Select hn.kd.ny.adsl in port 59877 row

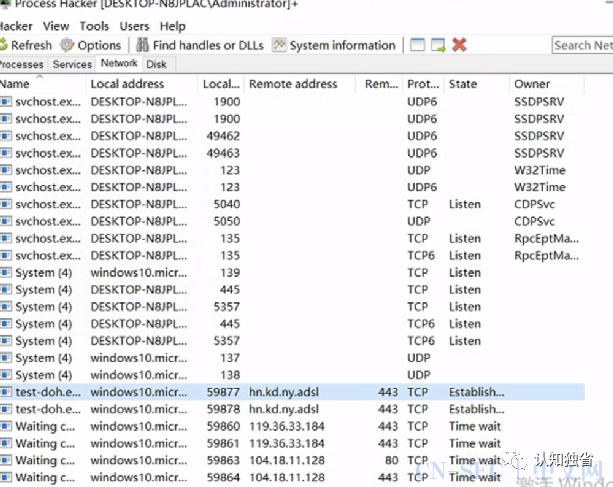284,392
